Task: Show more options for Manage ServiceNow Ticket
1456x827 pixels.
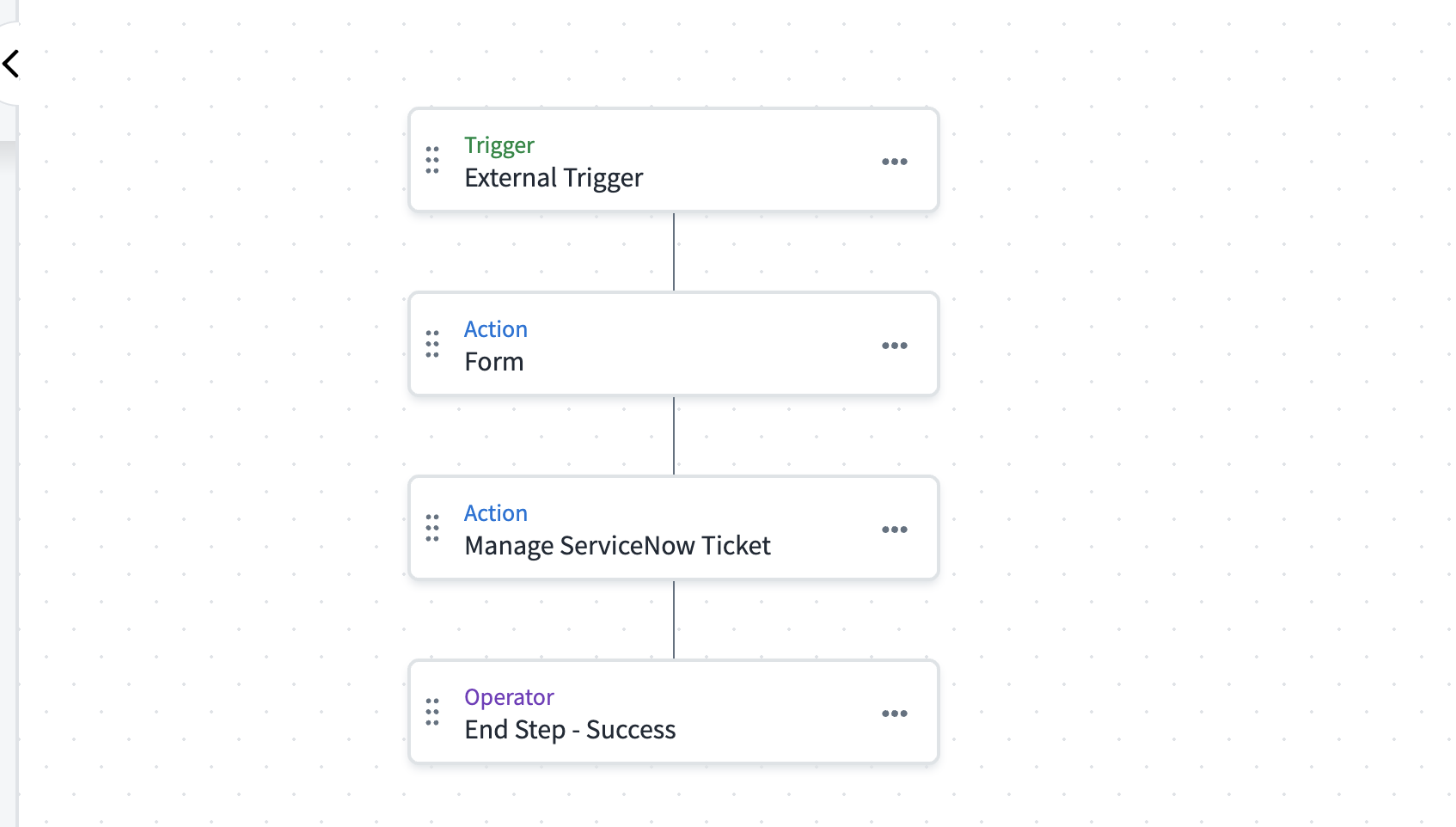Action: [894, 530]
